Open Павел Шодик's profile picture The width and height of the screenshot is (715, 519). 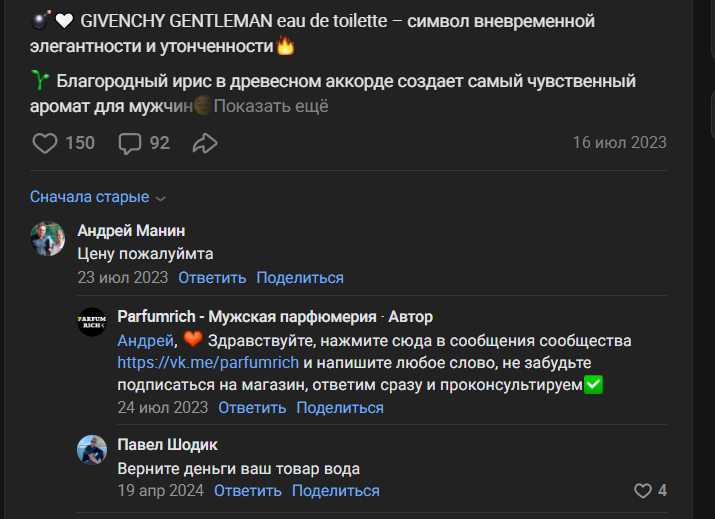click(92, 449)
